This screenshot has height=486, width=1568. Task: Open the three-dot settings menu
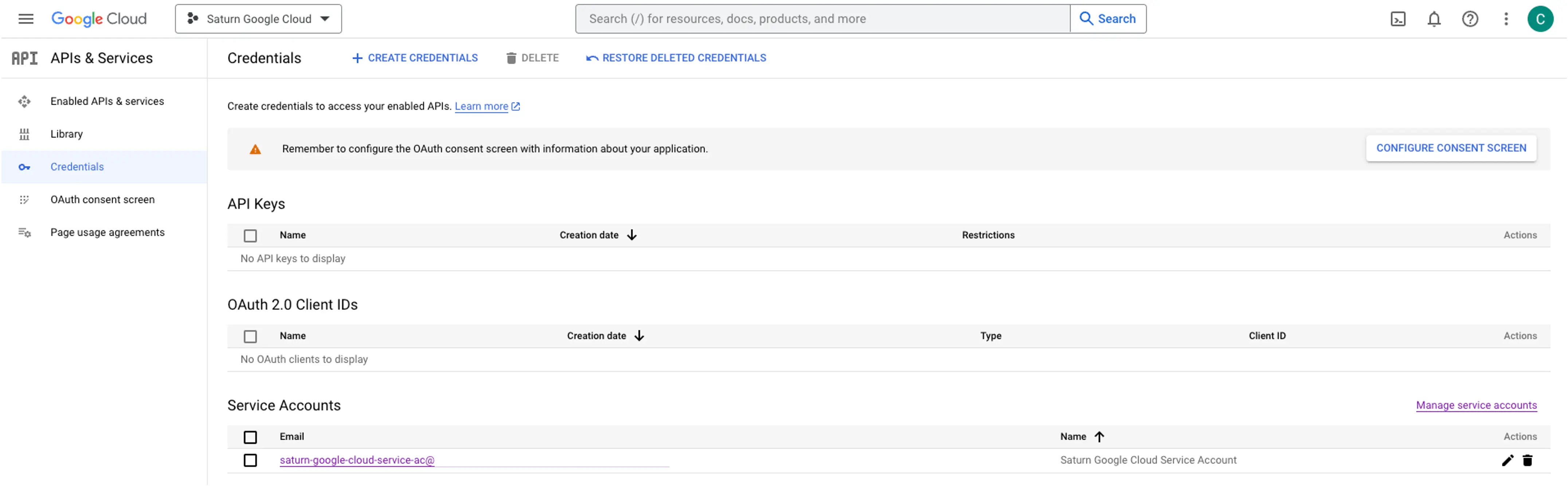pyautogui.click(x=1506, y=19)
